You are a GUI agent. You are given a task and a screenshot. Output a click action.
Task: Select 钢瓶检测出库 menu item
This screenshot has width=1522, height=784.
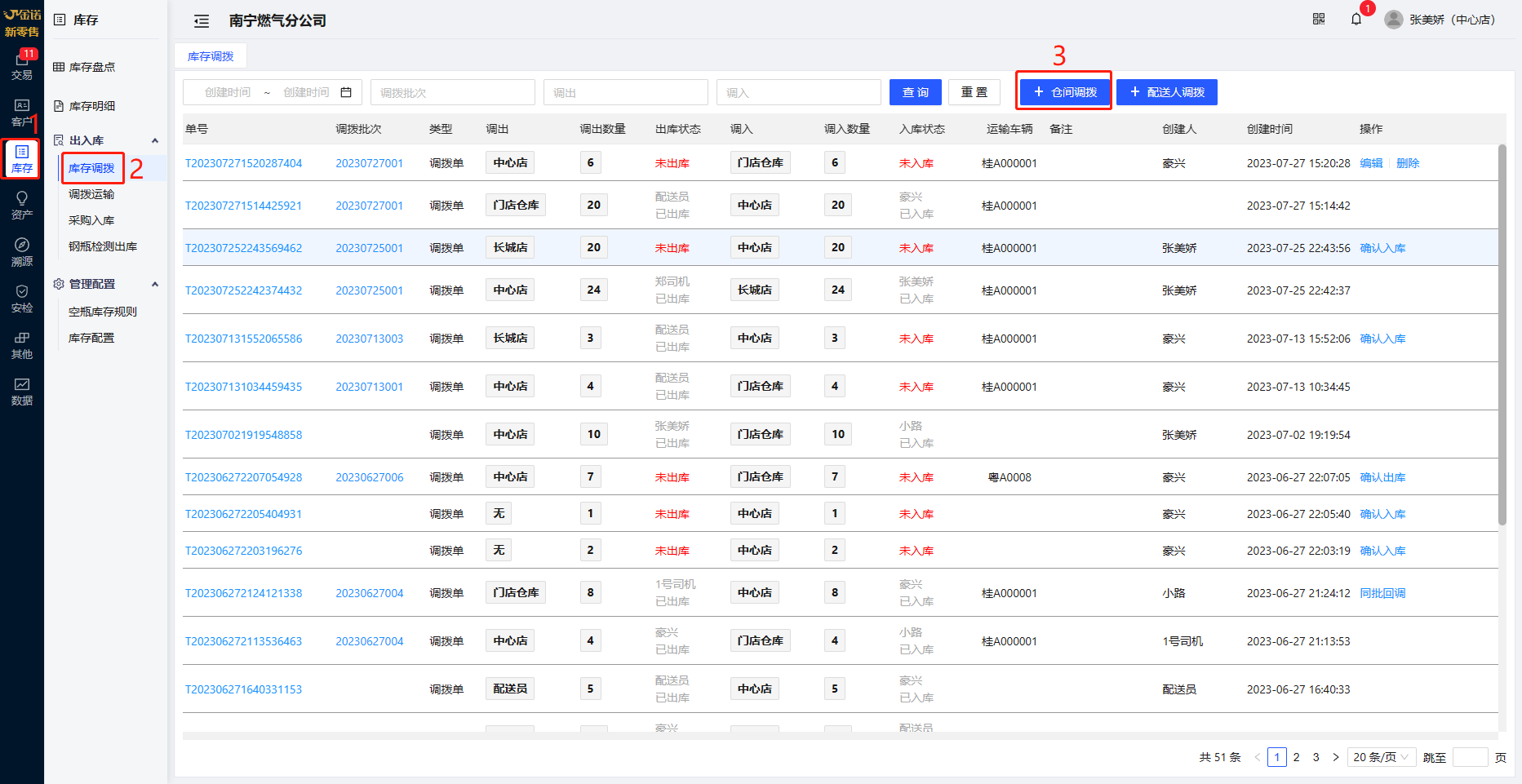[103, 246]
